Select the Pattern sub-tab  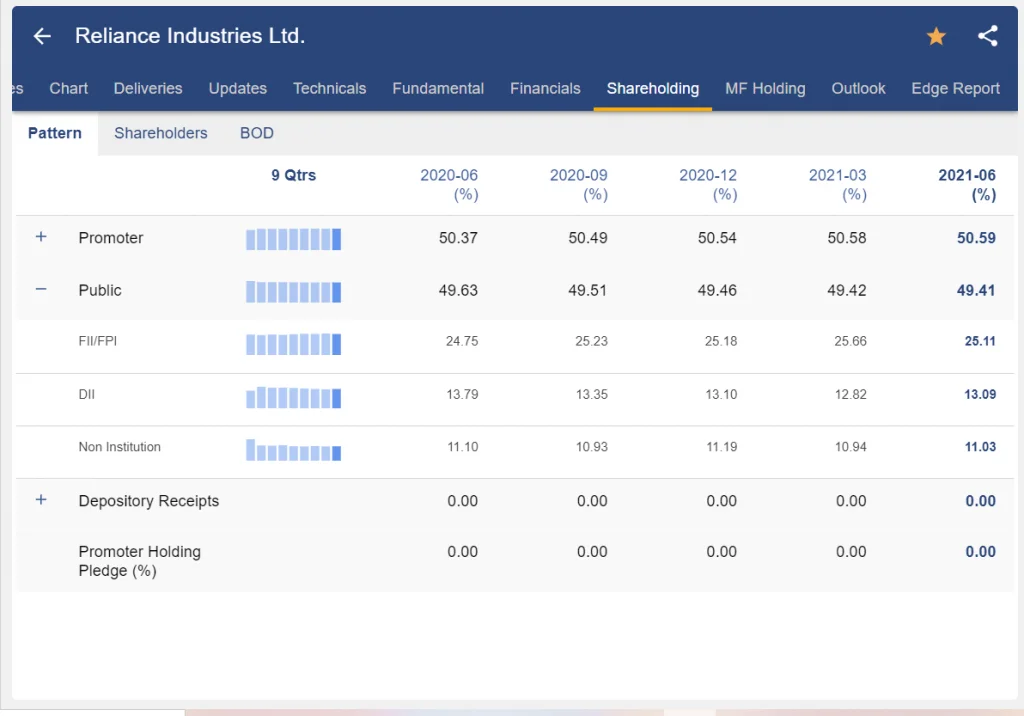coord(55,133)
